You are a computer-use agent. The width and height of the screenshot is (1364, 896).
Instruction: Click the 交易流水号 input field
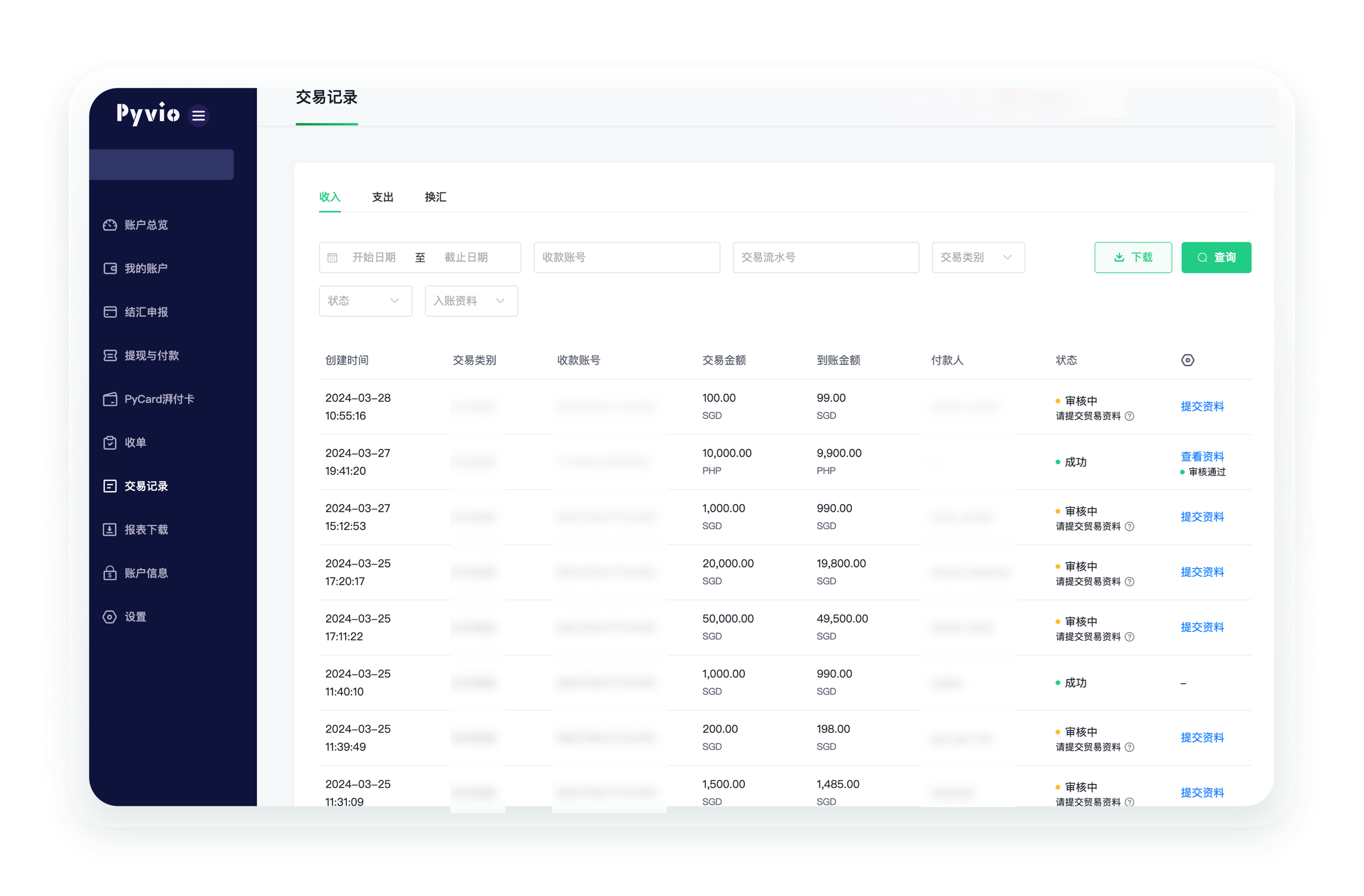[x=826, y=258]
